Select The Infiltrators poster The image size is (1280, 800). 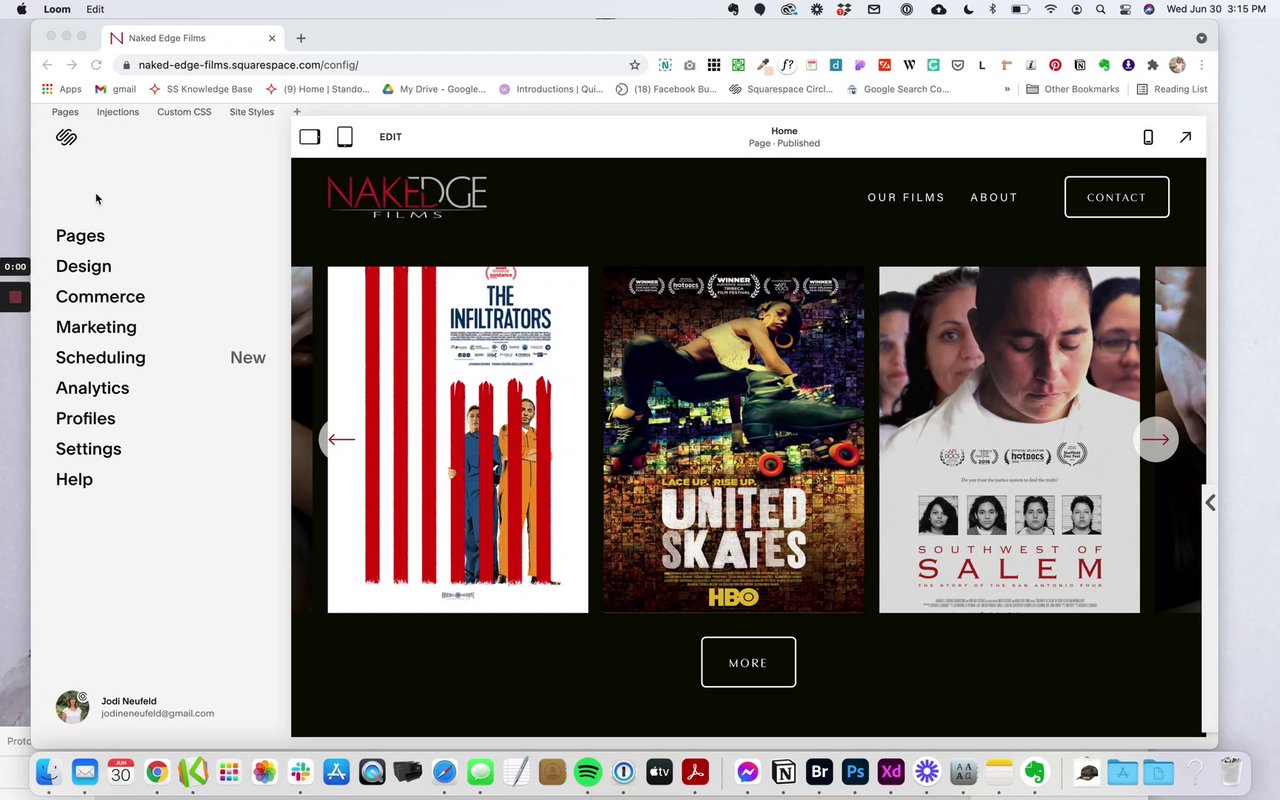click(458, 439)
